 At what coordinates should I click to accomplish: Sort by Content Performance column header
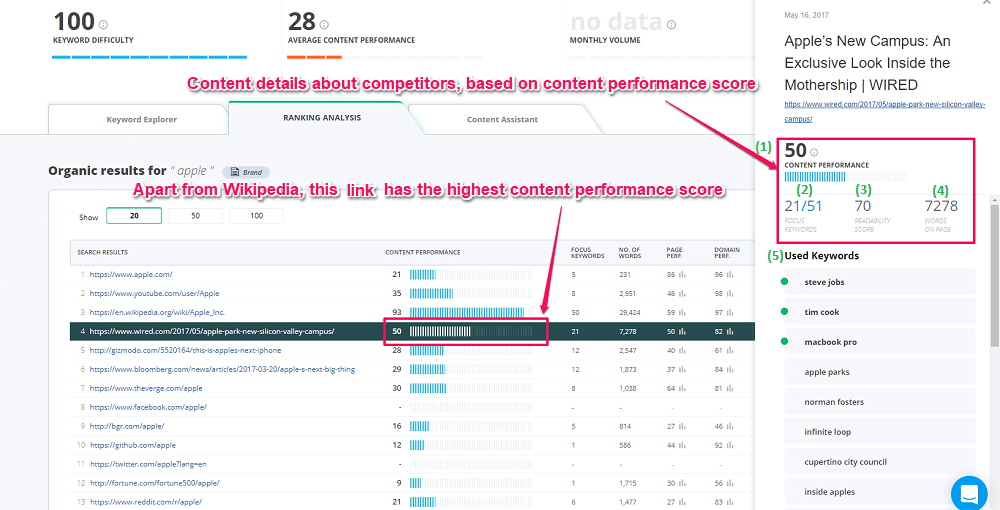(x=423, y=252)
